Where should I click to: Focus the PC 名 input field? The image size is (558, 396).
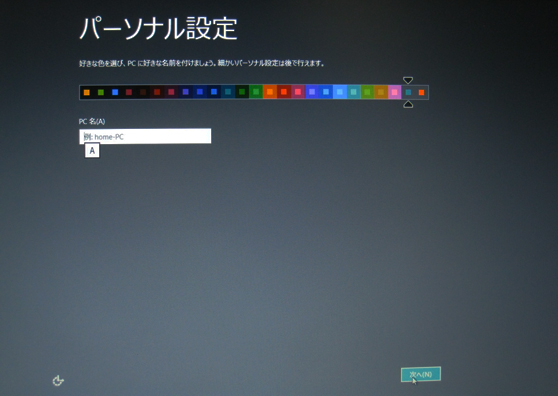pyautogui.click(x=145, y=136)
